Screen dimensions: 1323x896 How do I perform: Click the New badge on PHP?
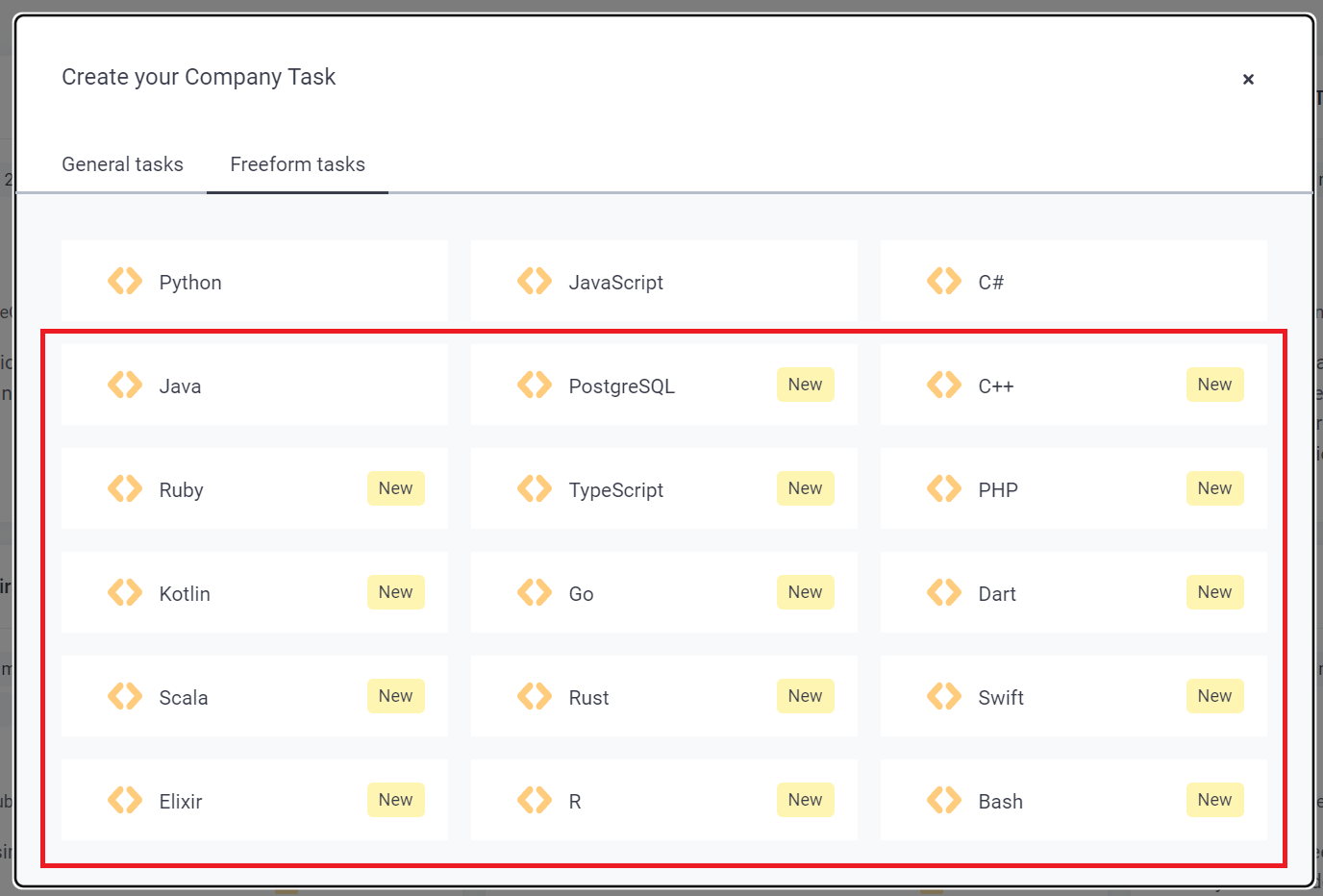point(1214,488)
